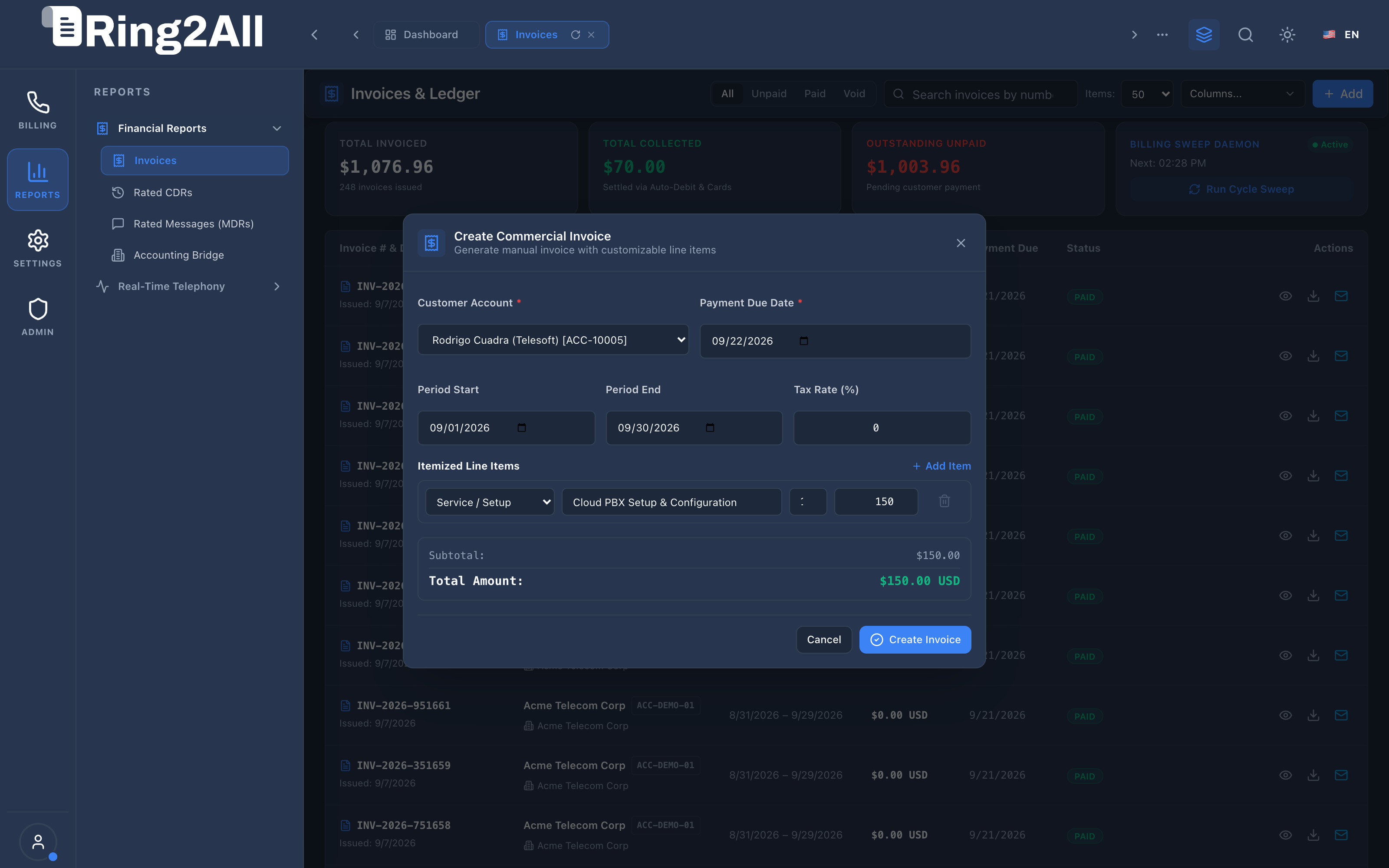Open calendar picker for Period End
The width and height of the screenshot is (1389, 868).
coord(710,427)
